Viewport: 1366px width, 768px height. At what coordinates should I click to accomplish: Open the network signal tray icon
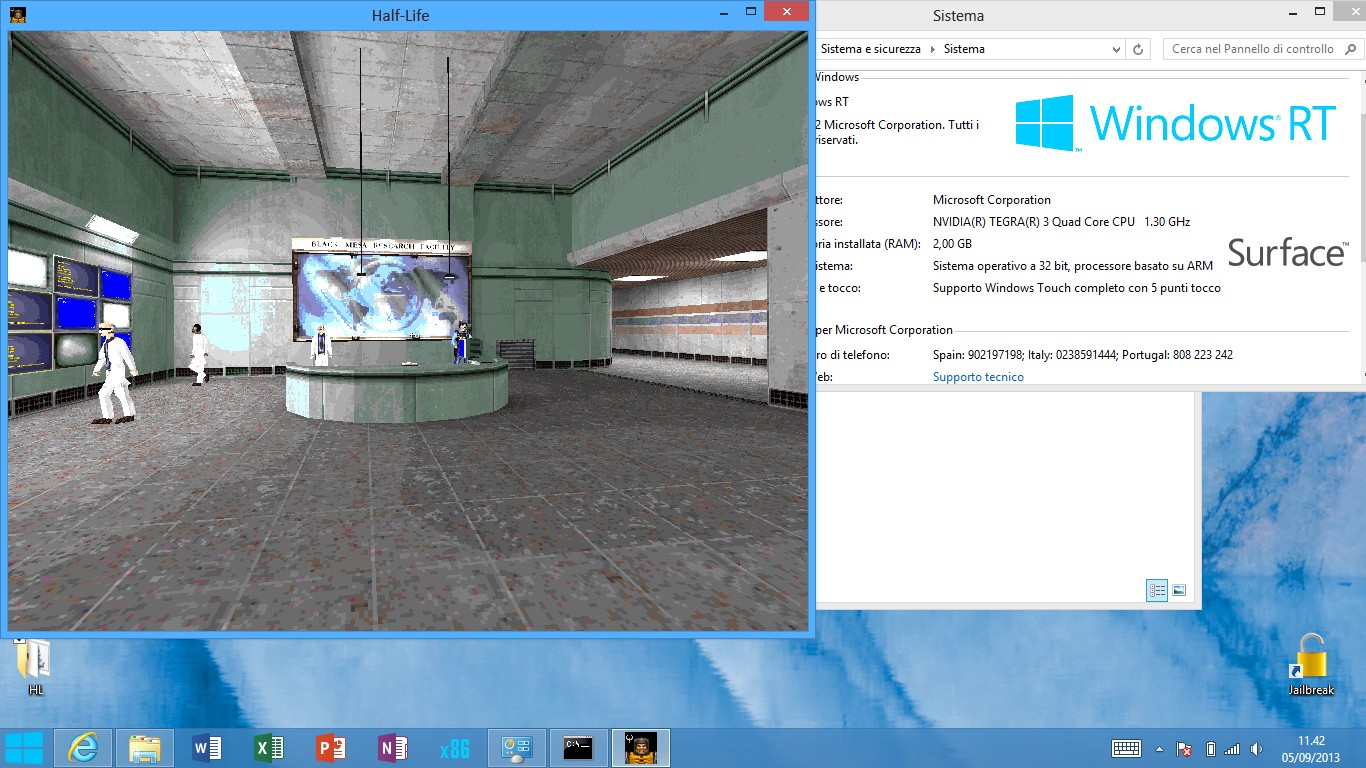pyautogui.click(x=1232, y=749)
